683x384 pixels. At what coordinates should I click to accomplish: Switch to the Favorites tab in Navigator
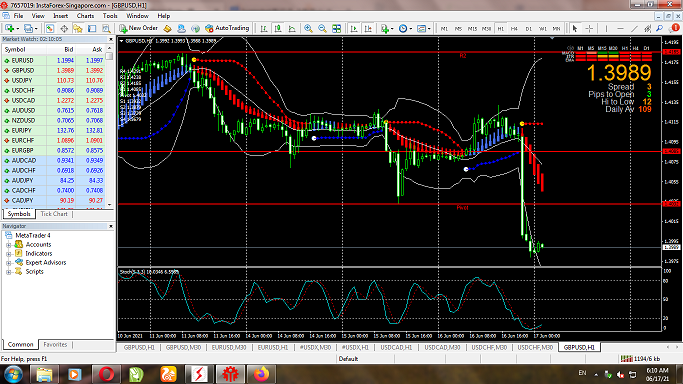[x=55, y=344]
